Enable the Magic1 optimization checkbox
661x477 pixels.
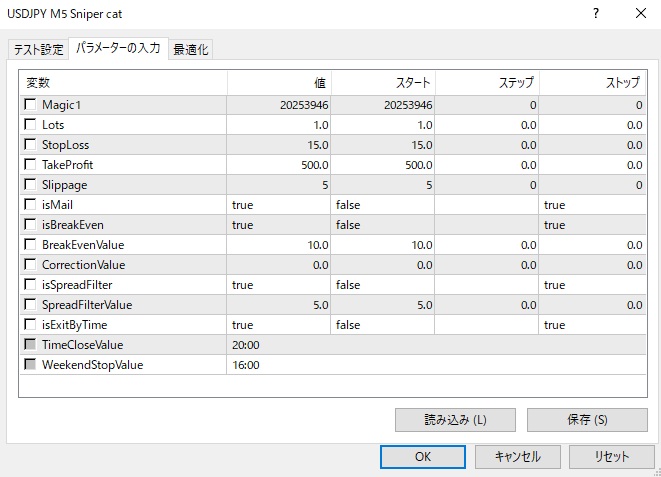click(x=30, y=105)
